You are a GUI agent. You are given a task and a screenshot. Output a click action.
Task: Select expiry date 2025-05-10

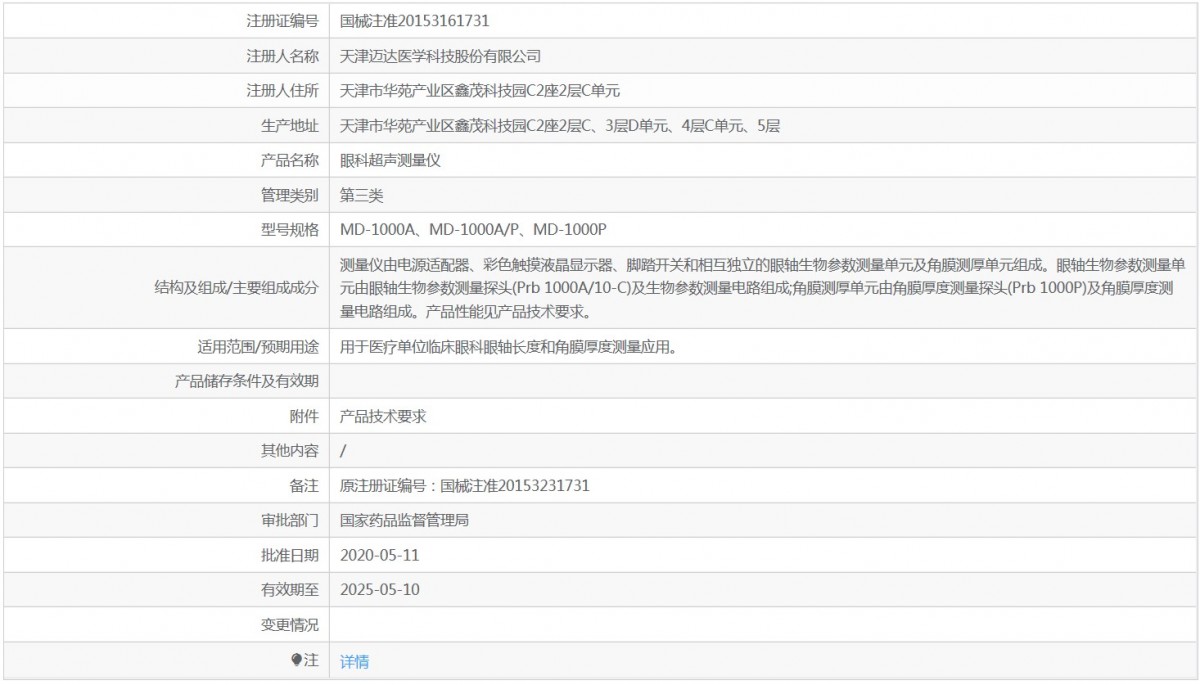tap(380, 590)
